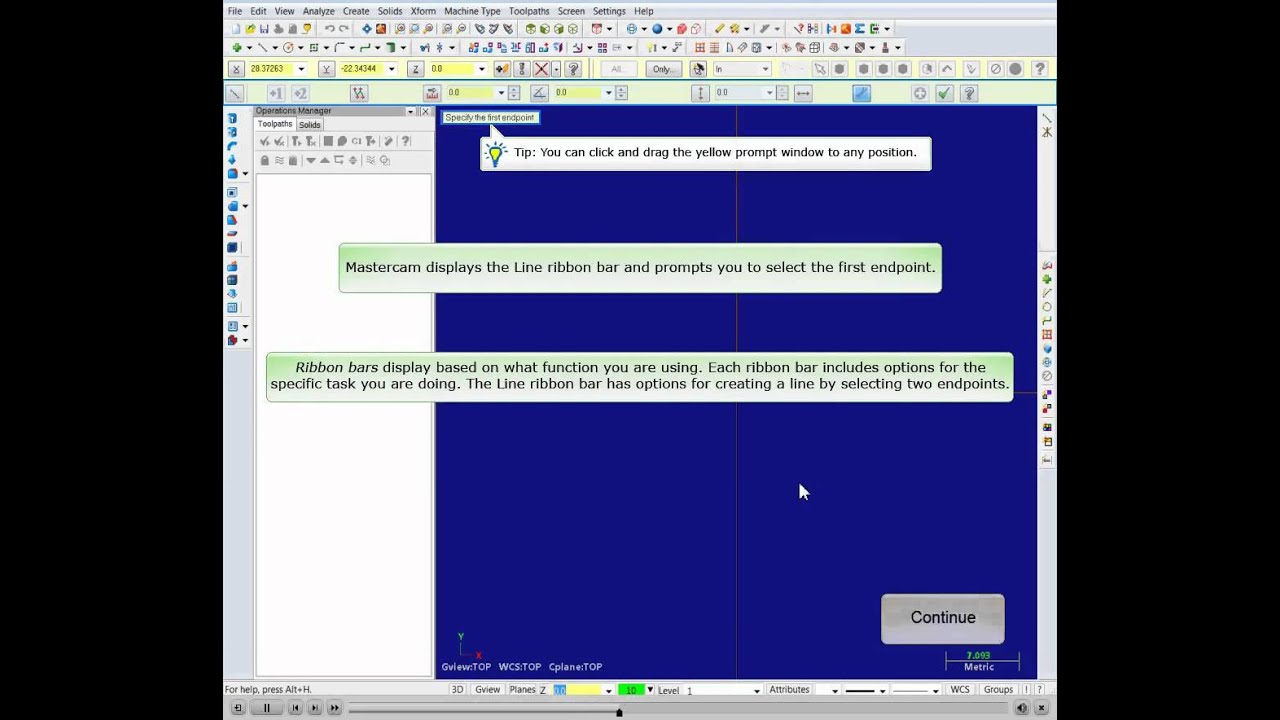Toggle the Length lock button in Line ribbon

tap(432, 93)
